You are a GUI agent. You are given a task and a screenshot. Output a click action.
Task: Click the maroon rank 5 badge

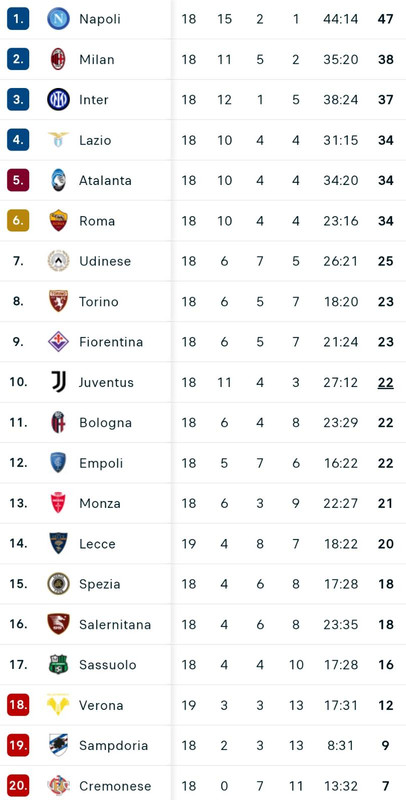pos(18,180)
